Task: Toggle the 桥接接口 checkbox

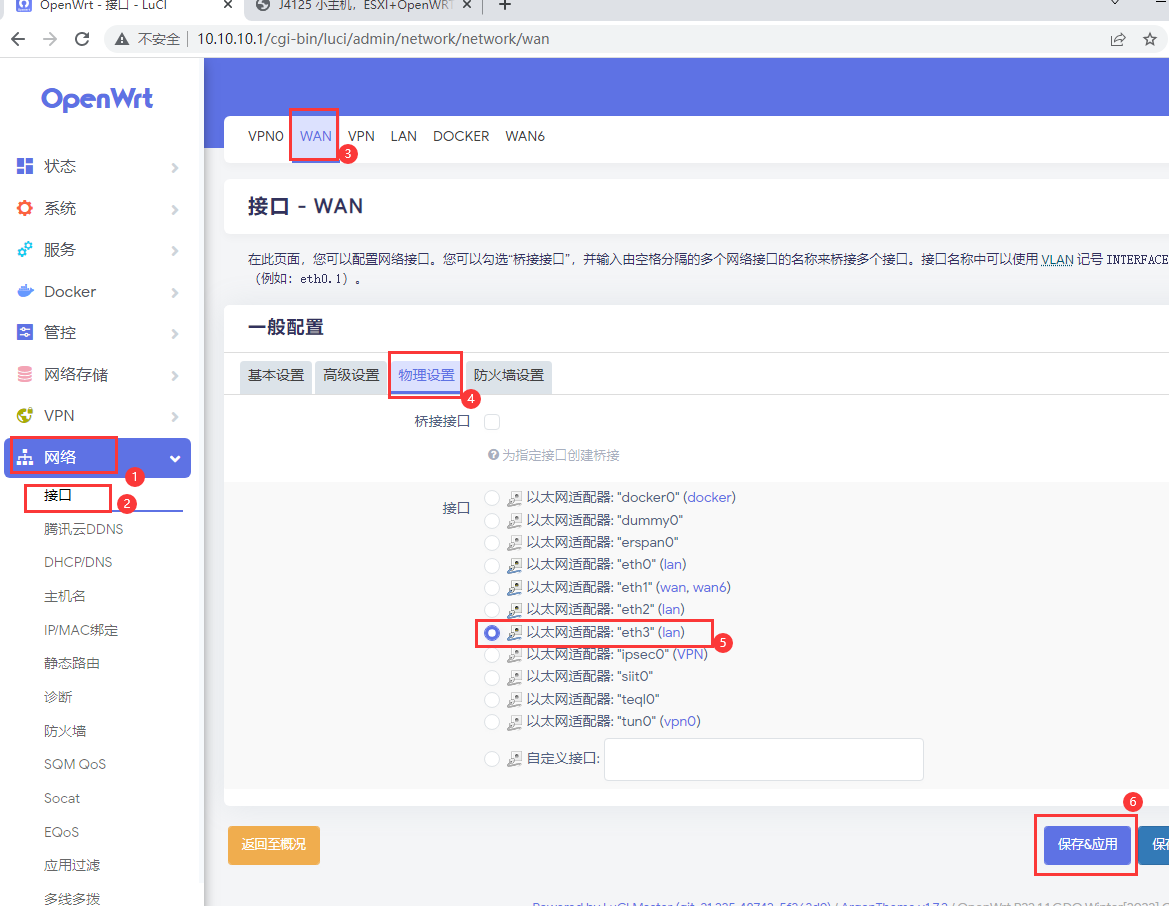Action: click(492, 422)
